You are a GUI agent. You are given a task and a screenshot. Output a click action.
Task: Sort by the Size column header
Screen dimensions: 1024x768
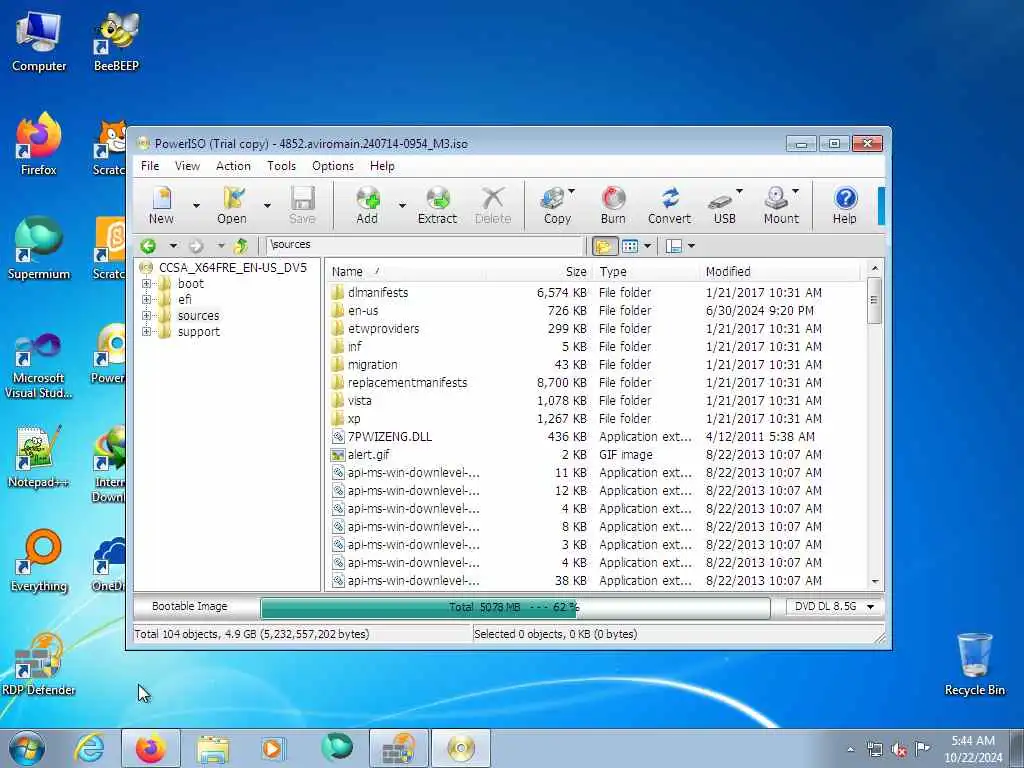pyautogui.click(x=539, y=272)
